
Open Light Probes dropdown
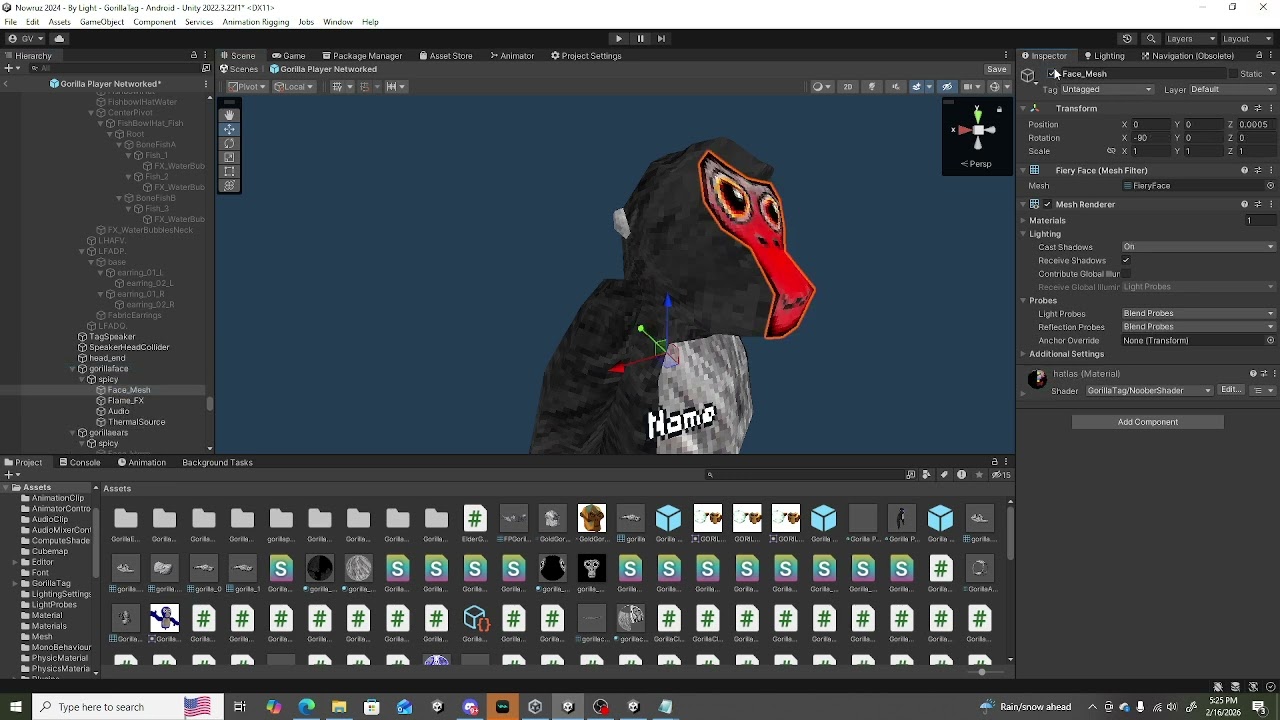pyautogui.click(x=1199, y=314)
